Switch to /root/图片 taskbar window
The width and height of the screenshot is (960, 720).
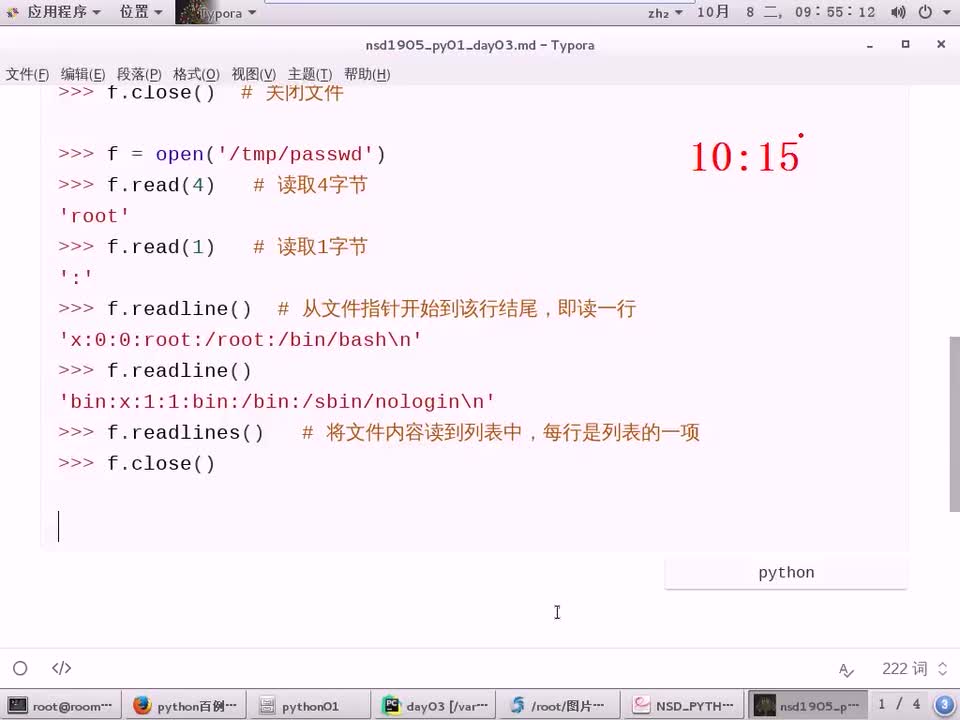pos(559,706)
